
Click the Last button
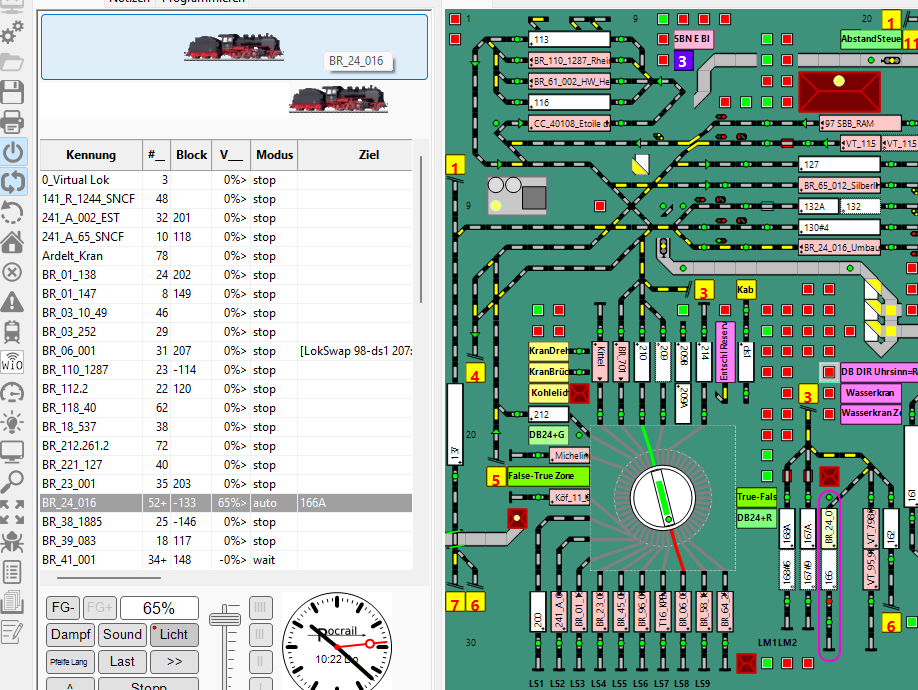click(x=122, y=662)
